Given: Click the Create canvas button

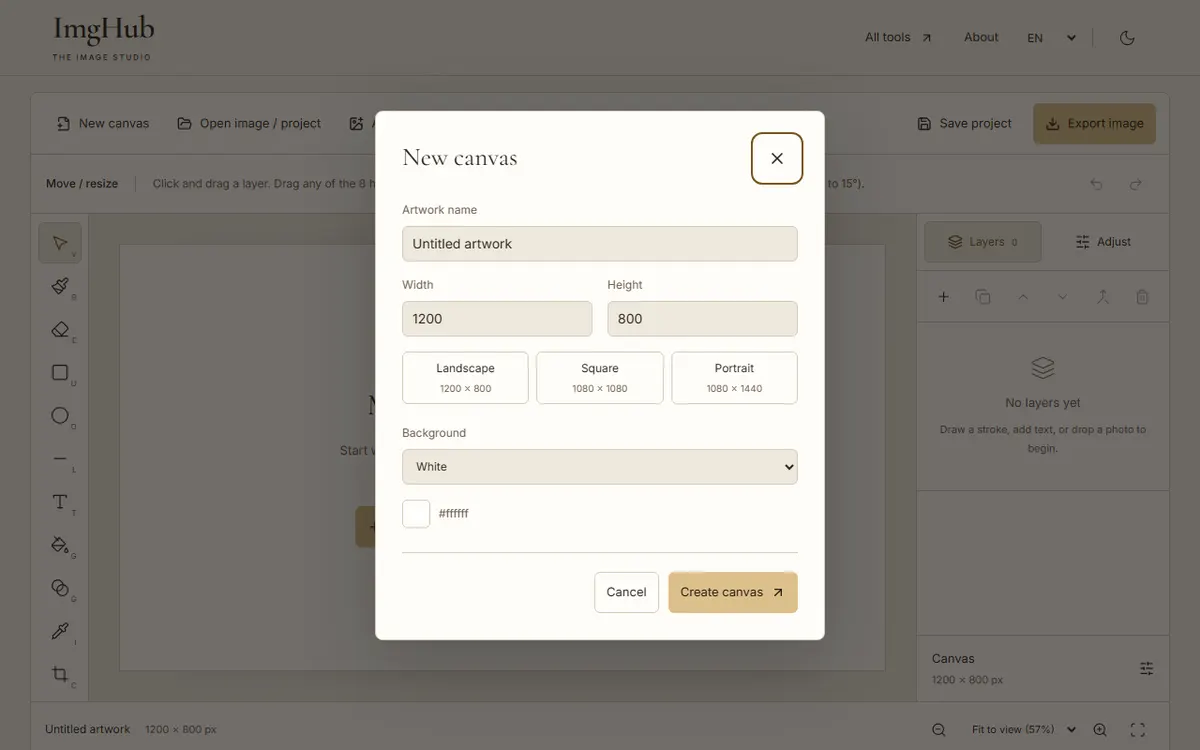Looking at the screenshot, I should [x=733, y=592].
